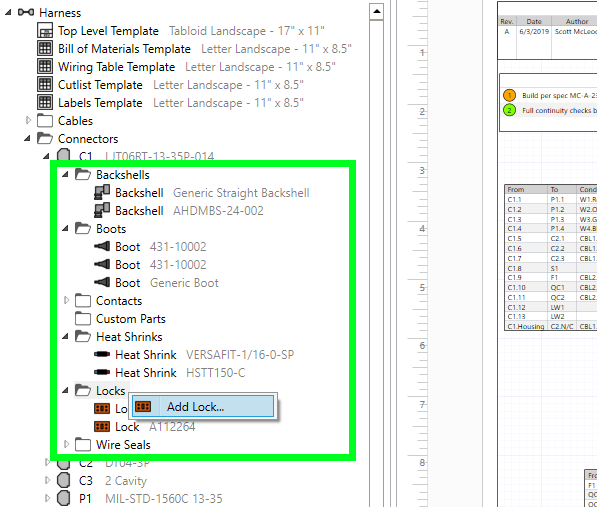Click the Cutlist Template grid icon
The width and height of the screenshot is (597, 507).
tap(45, 84)
